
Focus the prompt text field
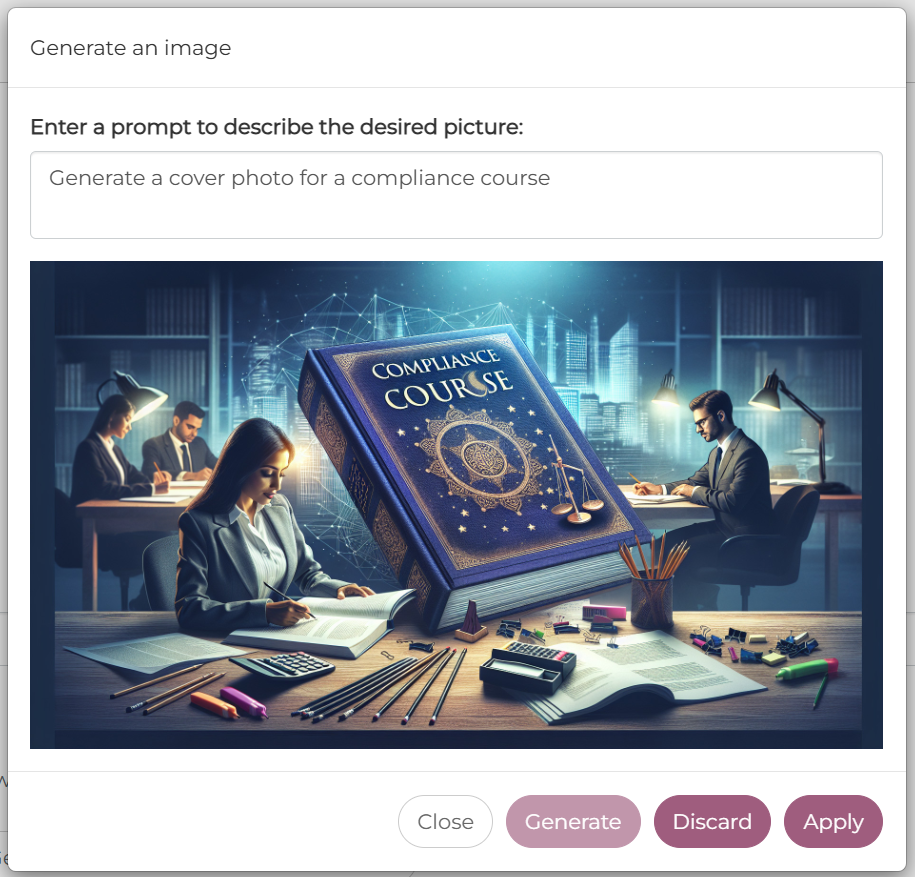(456, 195)
